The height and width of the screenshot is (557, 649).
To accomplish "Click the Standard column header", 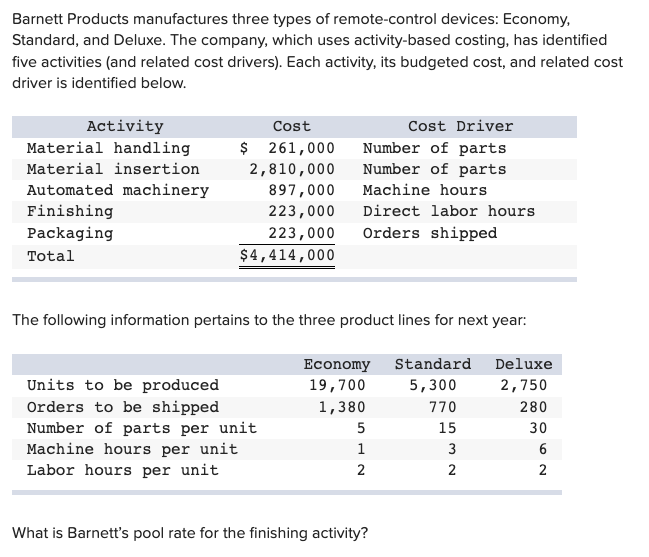I will point(432,364).
